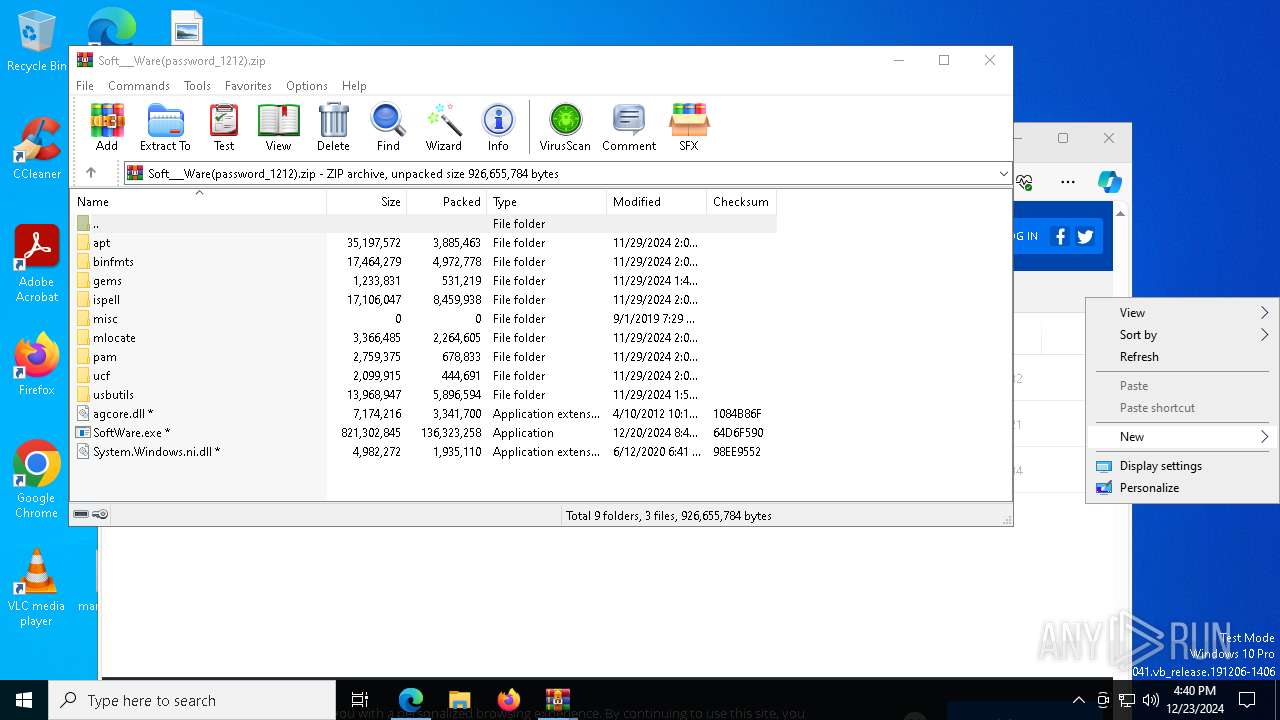The height and width of the screenshot is (720, 1280).
Task: Select the gems folder
Action: 424,281
